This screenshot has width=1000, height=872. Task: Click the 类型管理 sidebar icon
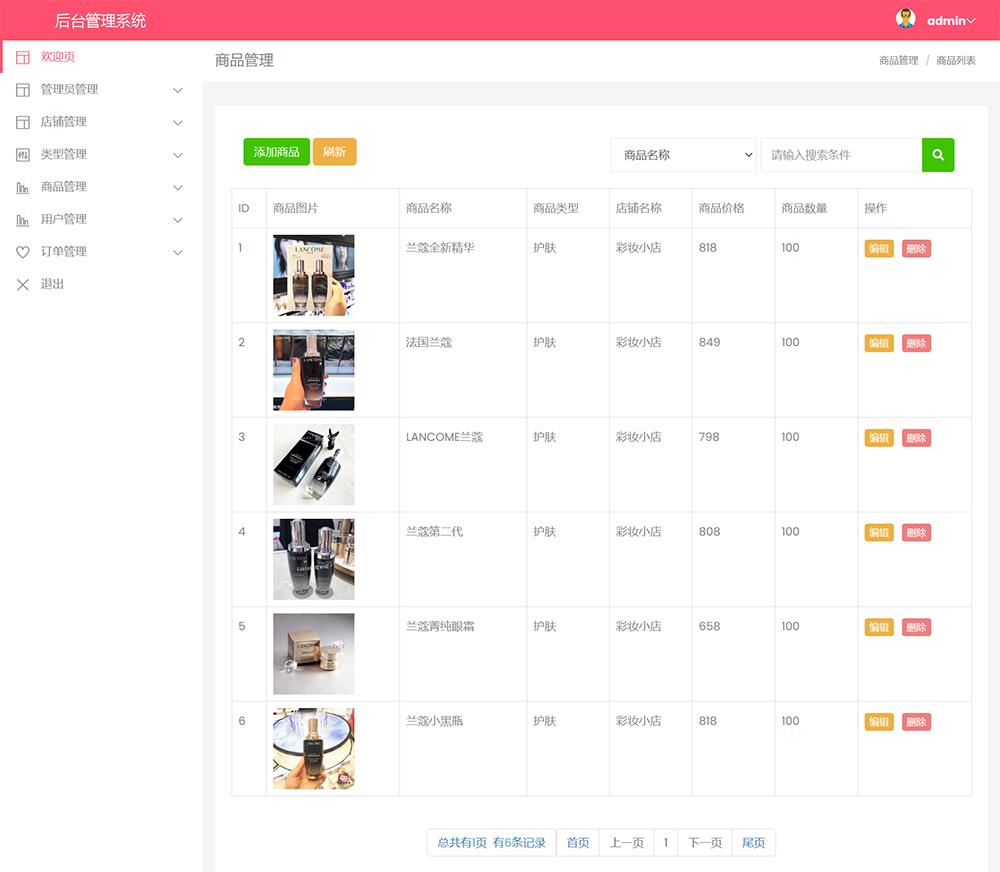(23, 155)
